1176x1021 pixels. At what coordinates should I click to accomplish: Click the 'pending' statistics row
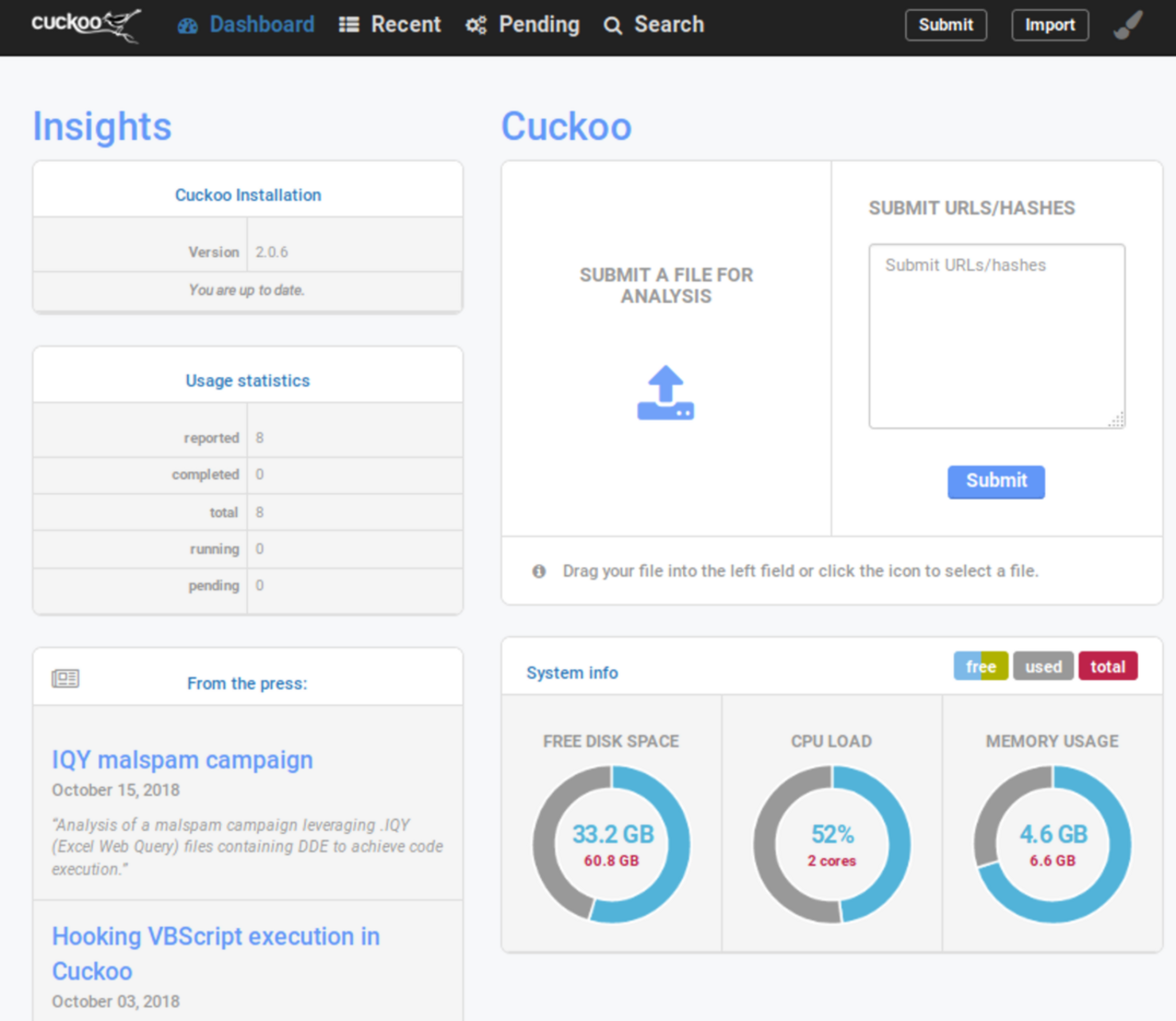coord(248,586)
